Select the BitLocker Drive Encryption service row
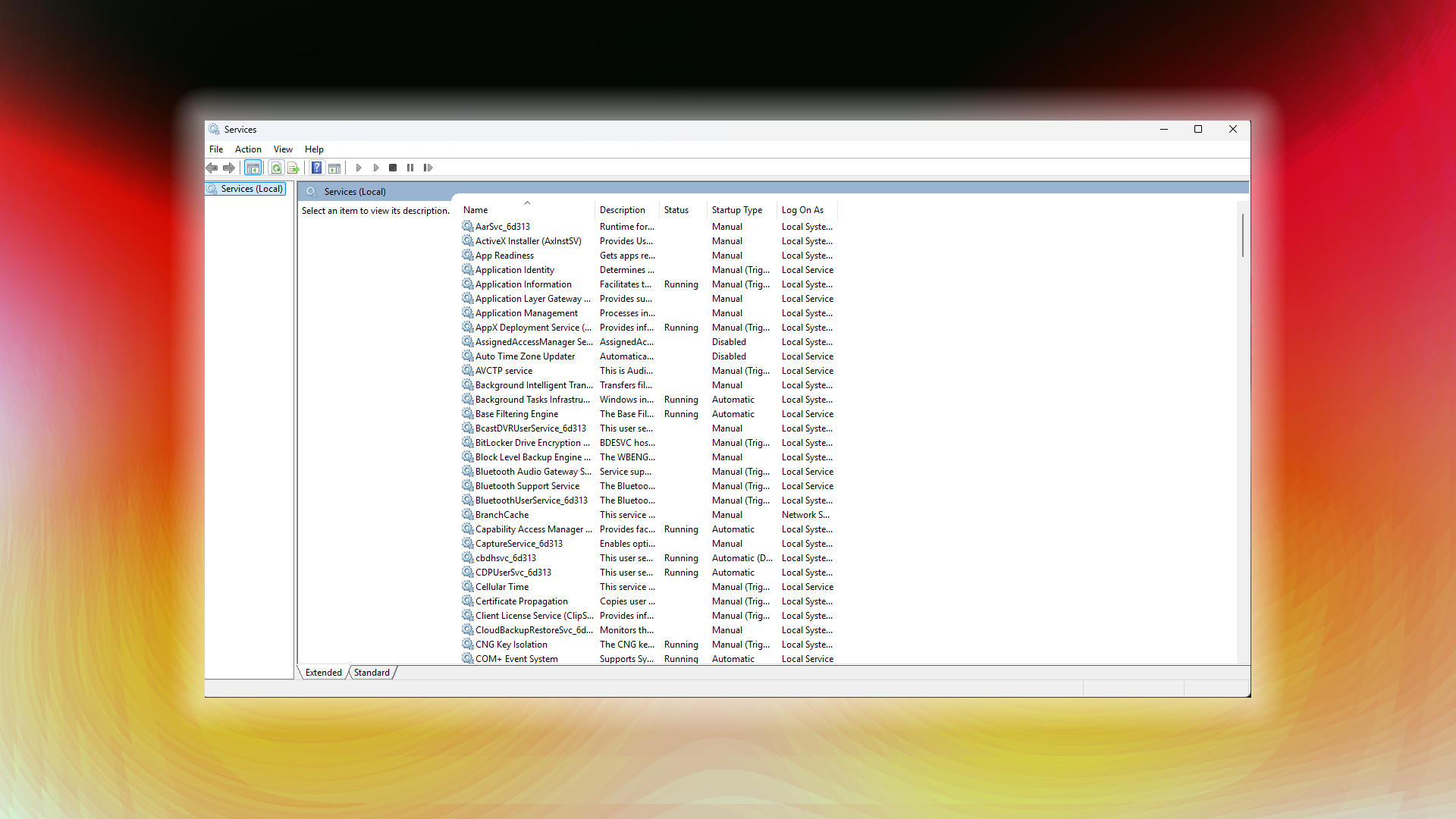The image size is (1456, 819). [532, 443]
